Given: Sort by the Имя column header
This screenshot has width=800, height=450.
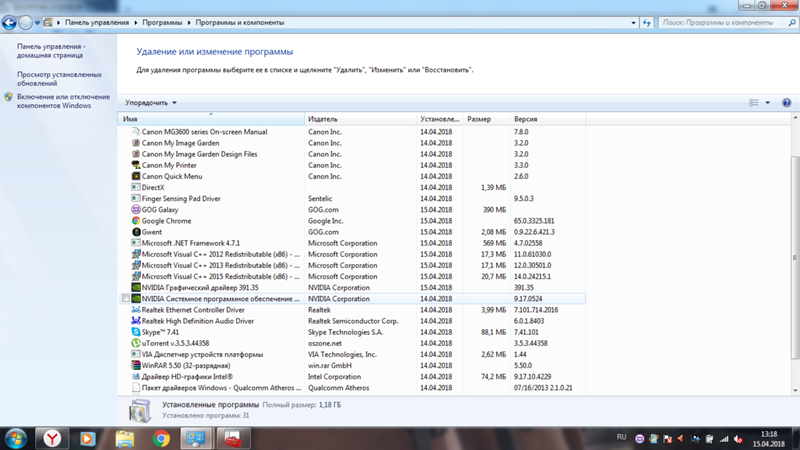Looking at the screenshot, I should tap(211, 119).
